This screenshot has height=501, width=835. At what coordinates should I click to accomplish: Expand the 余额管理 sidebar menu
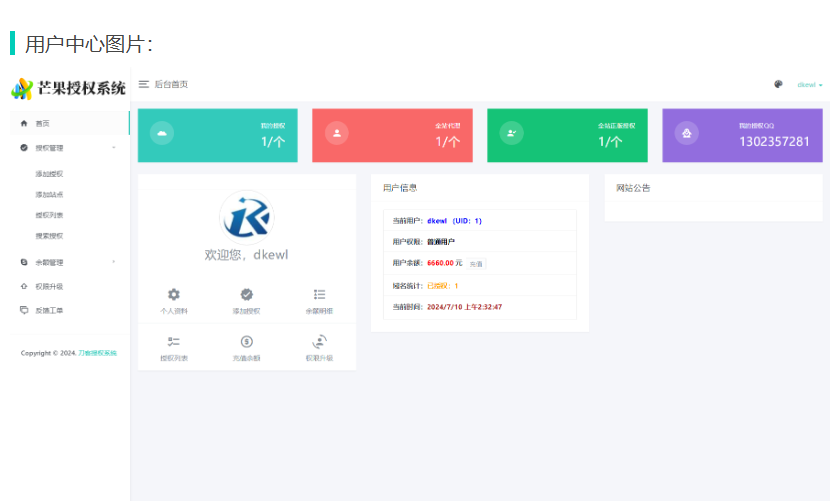coord(70,262)
